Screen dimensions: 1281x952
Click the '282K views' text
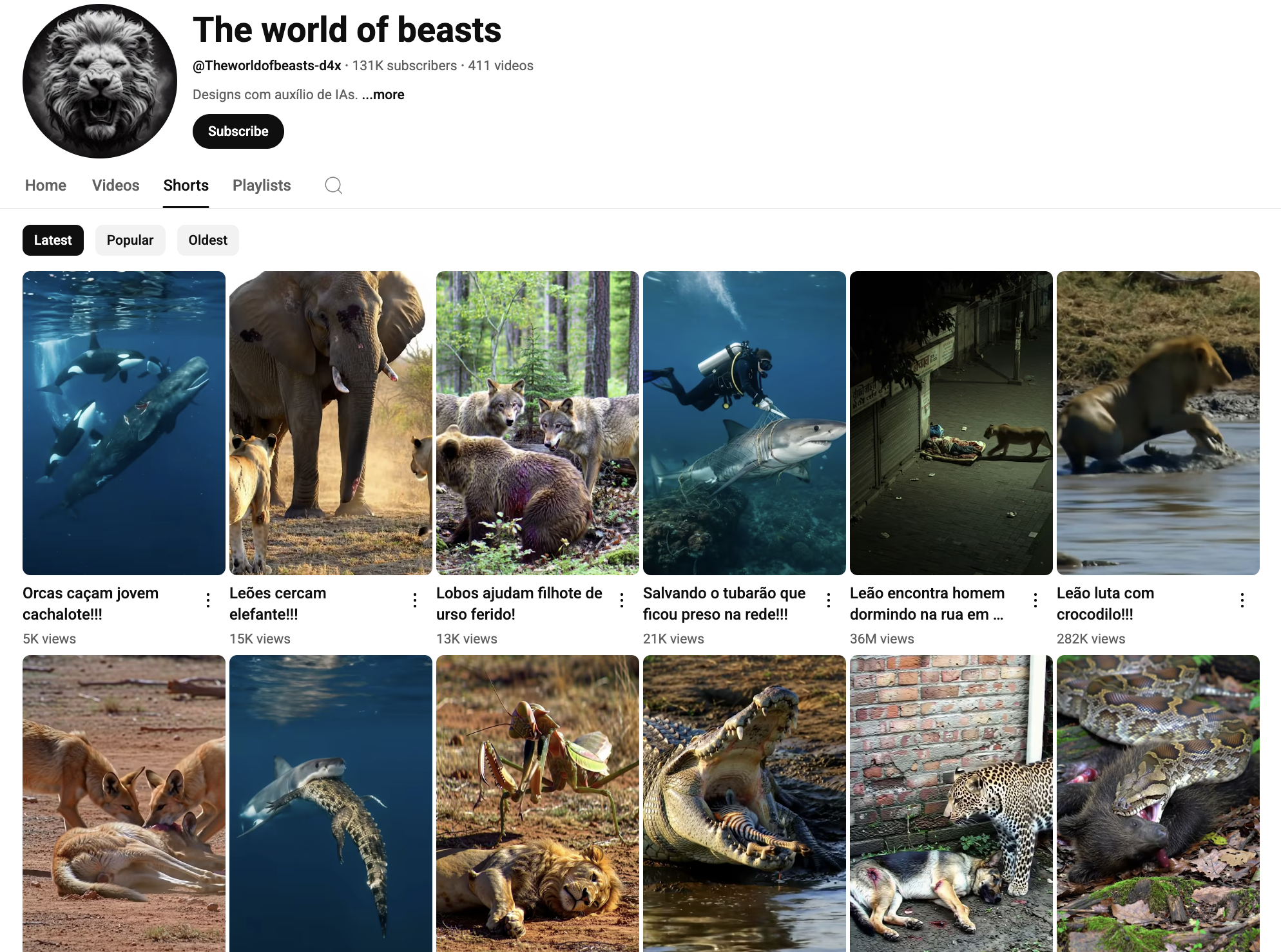1091,639
